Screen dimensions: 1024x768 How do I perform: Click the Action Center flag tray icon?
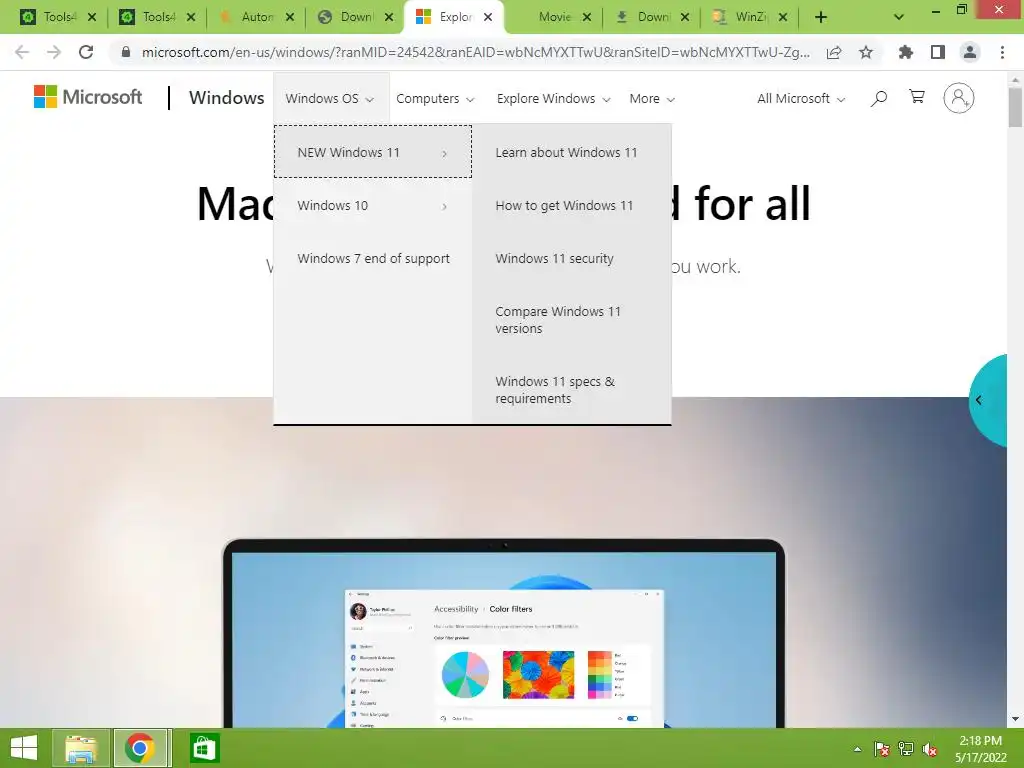click(x=882, y=749)
